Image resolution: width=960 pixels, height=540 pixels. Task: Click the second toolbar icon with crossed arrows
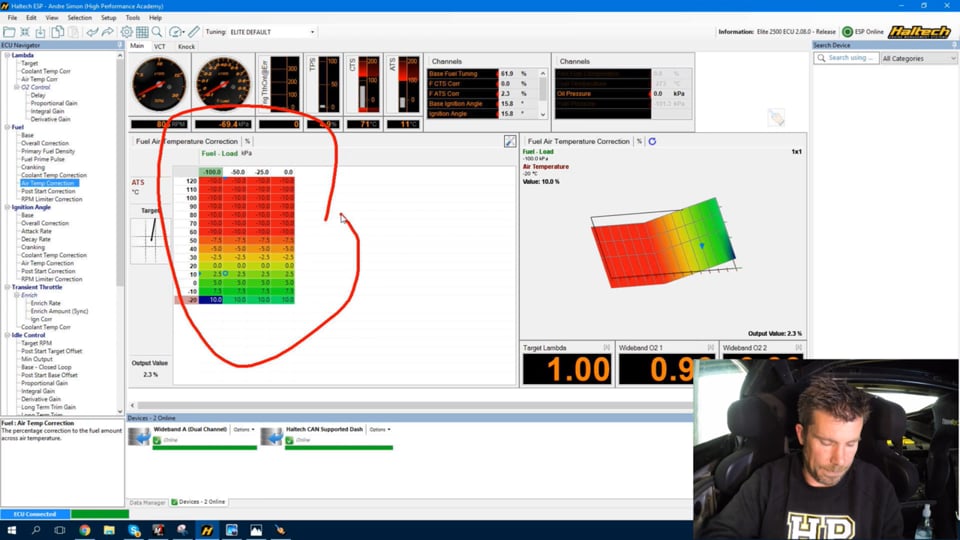pos(25,32)
